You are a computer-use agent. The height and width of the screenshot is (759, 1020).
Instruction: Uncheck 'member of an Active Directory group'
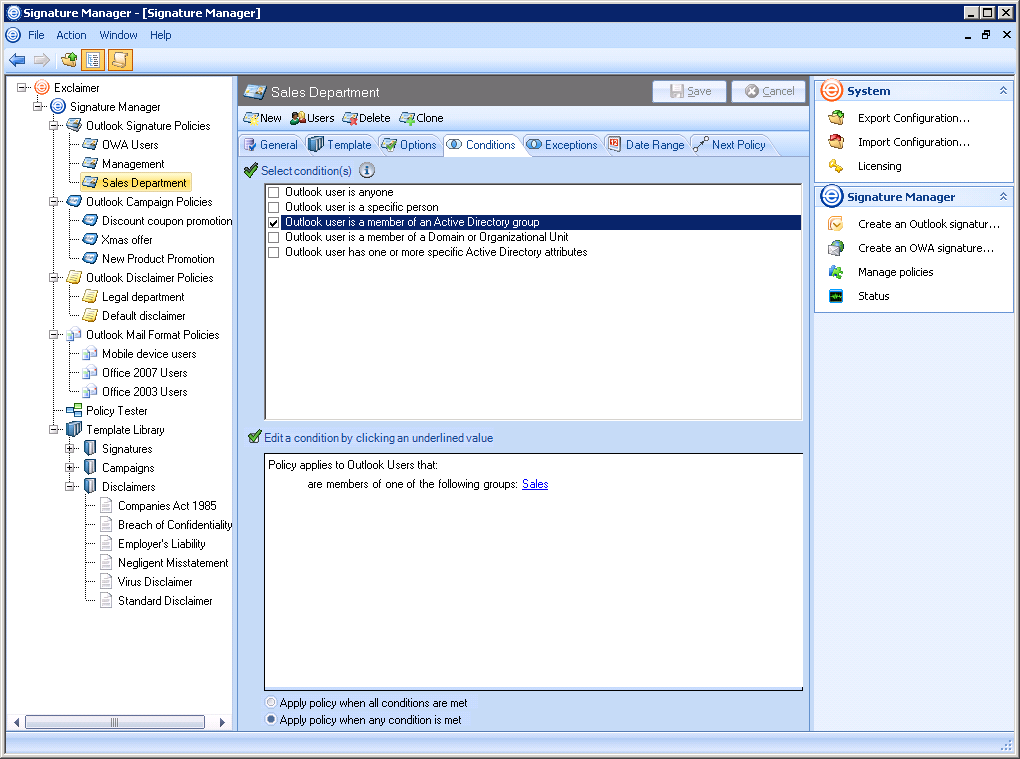(274, 222)
